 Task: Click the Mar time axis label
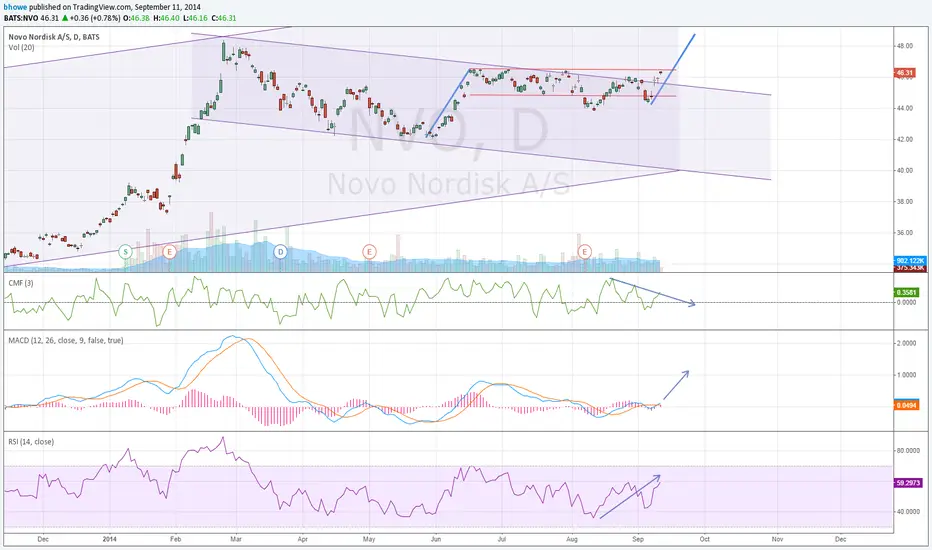coord(236,540)
